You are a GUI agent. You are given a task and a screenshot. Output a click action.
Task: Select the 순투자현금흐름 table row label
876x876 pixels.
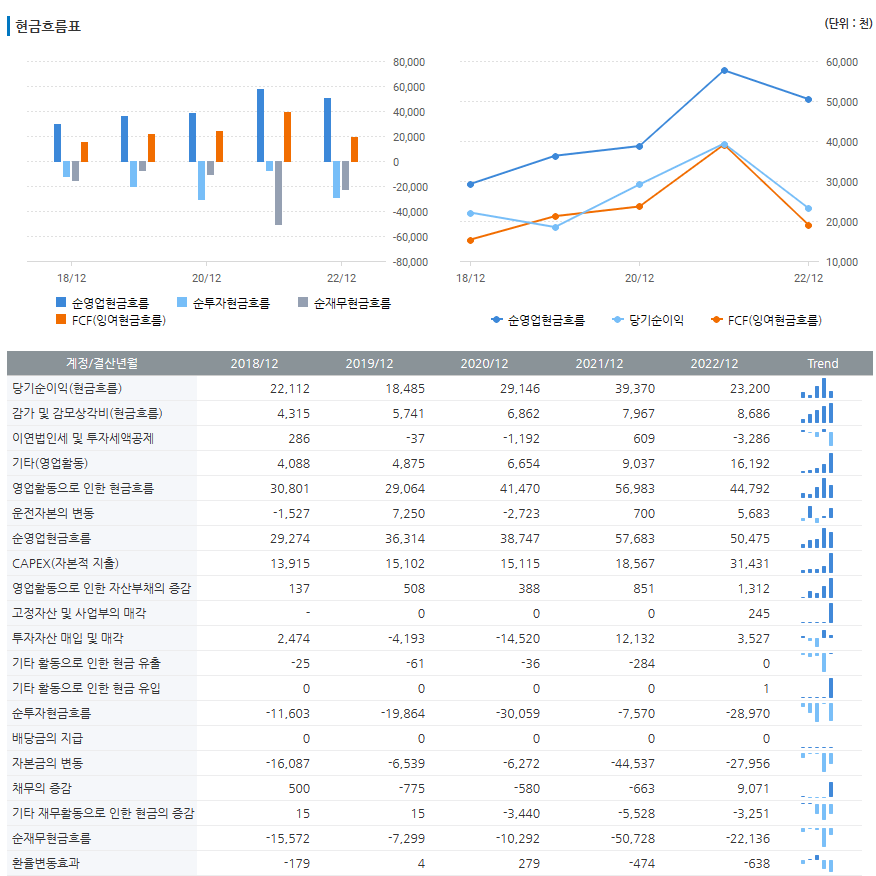pyautogui.click(x=51, y=713)
